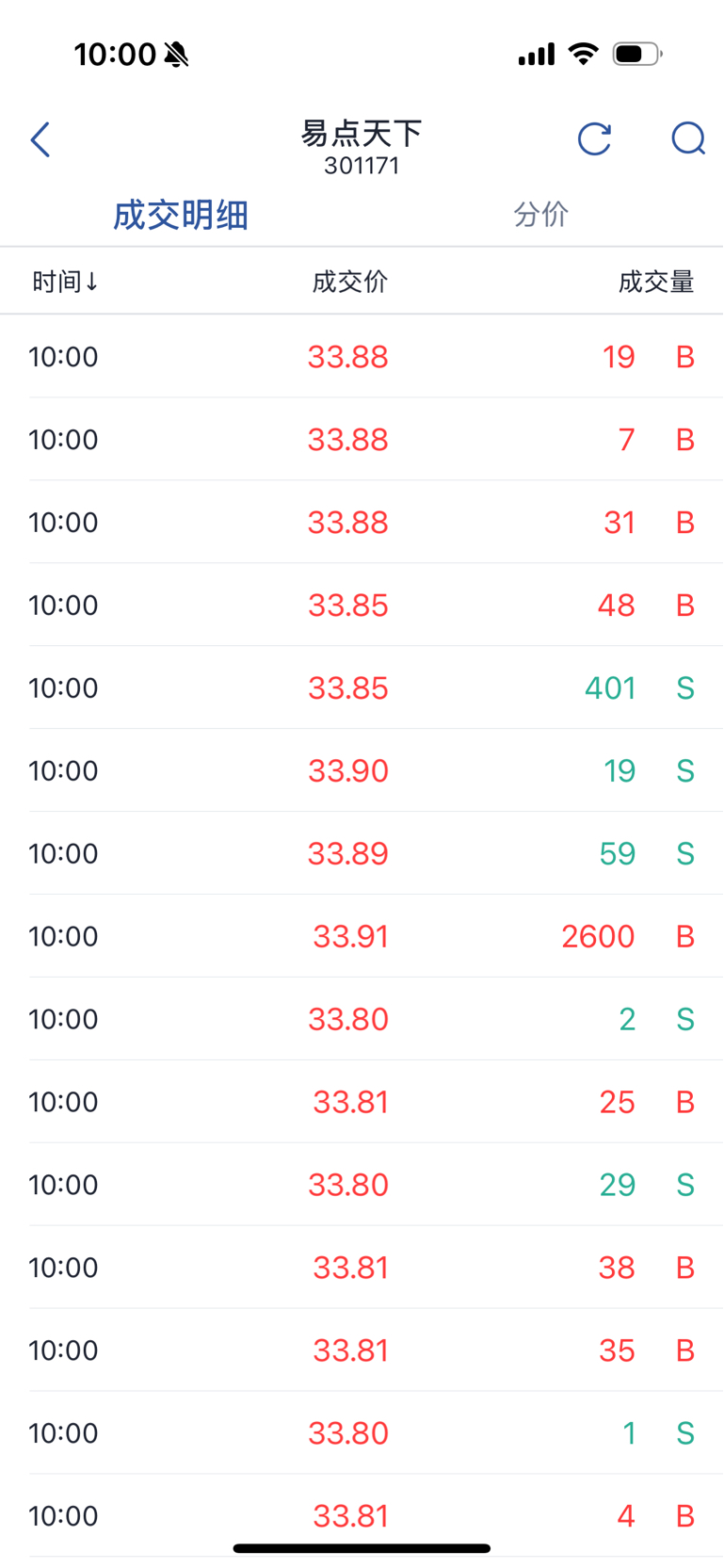Tap the 成交价 column header

pos(349,282)
